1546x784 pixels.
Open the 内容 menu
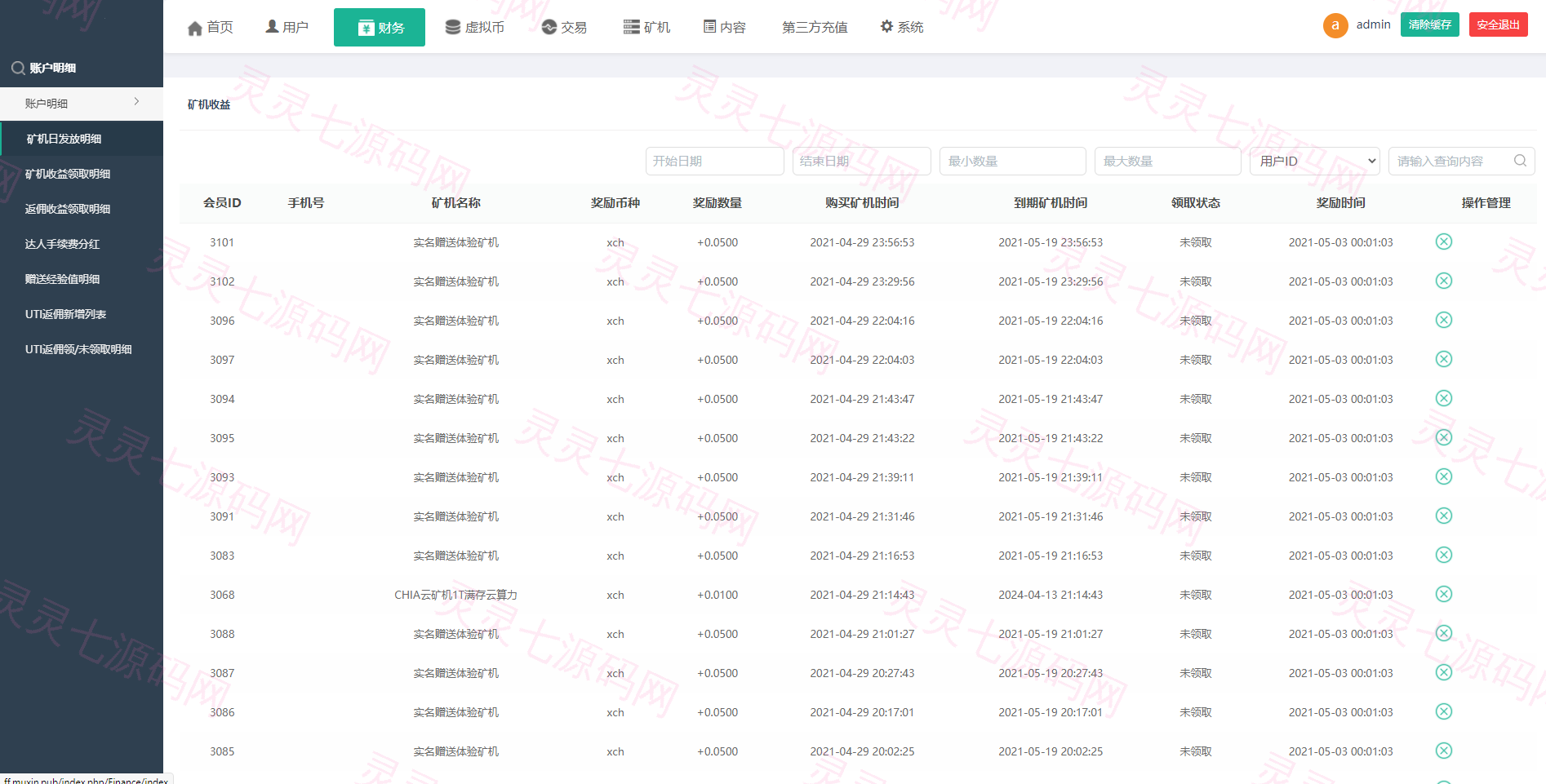tap(725, 28)
